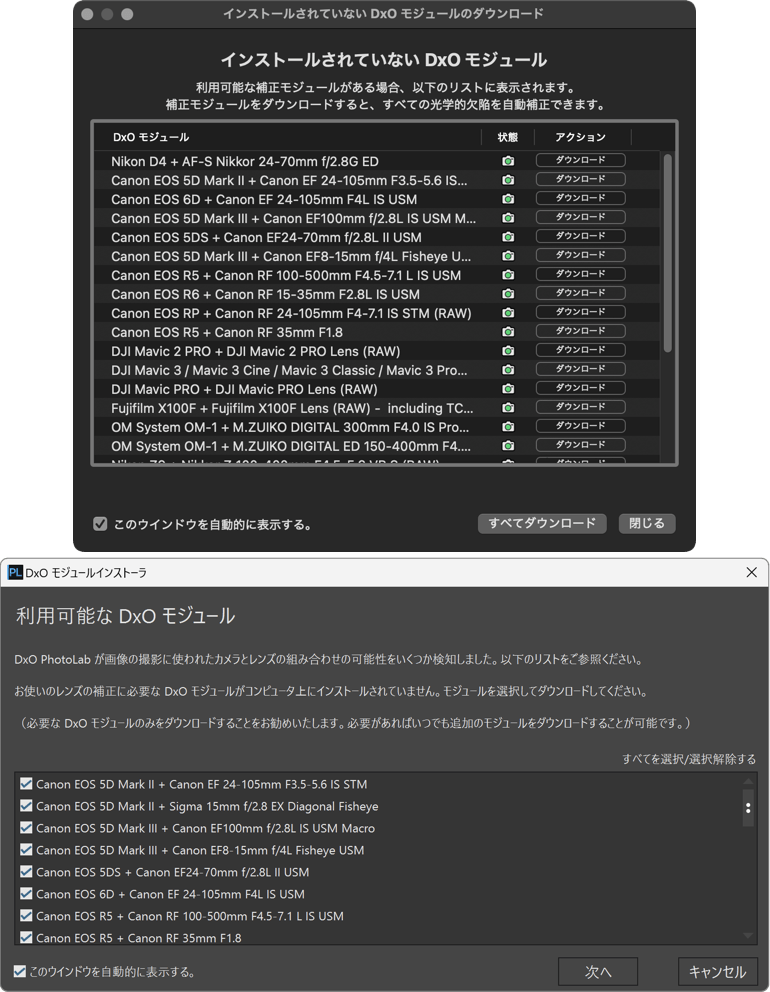This screenshot has width=770, height=992.
Task: Uncheck 5D Mark III + EF8-15mm Fisheye USM checkbox
Action: (26, 850)
